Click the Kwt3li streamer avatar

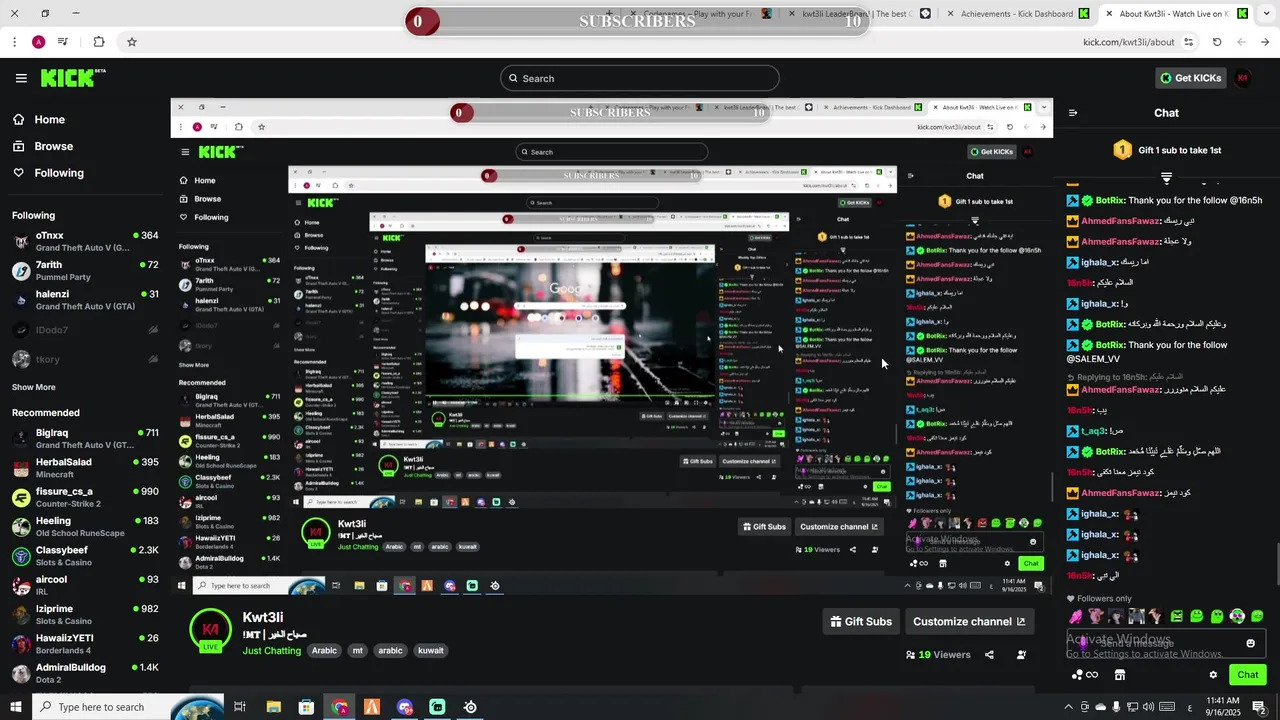[211, 630]
